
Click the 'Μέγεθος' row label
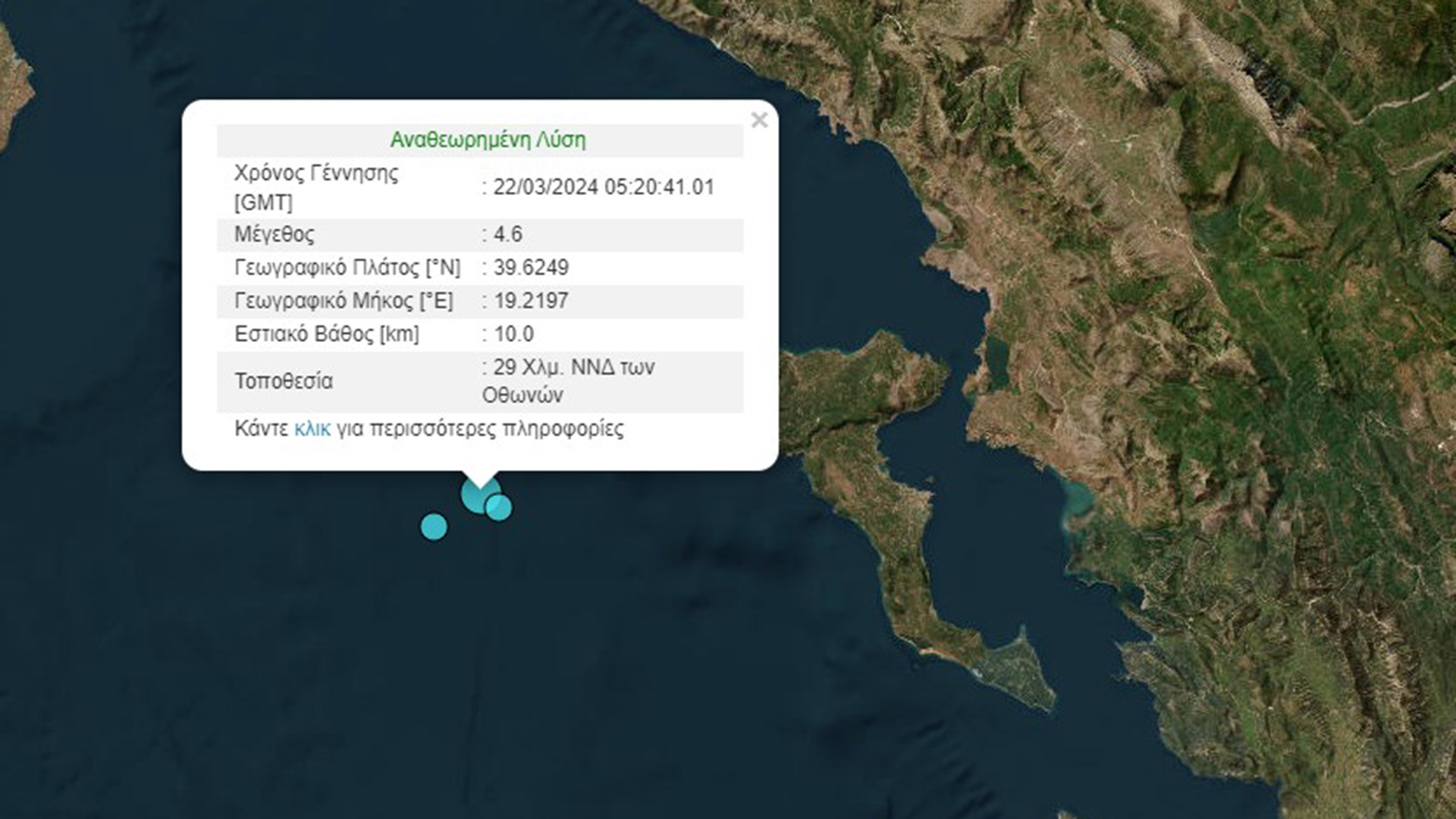274,234
